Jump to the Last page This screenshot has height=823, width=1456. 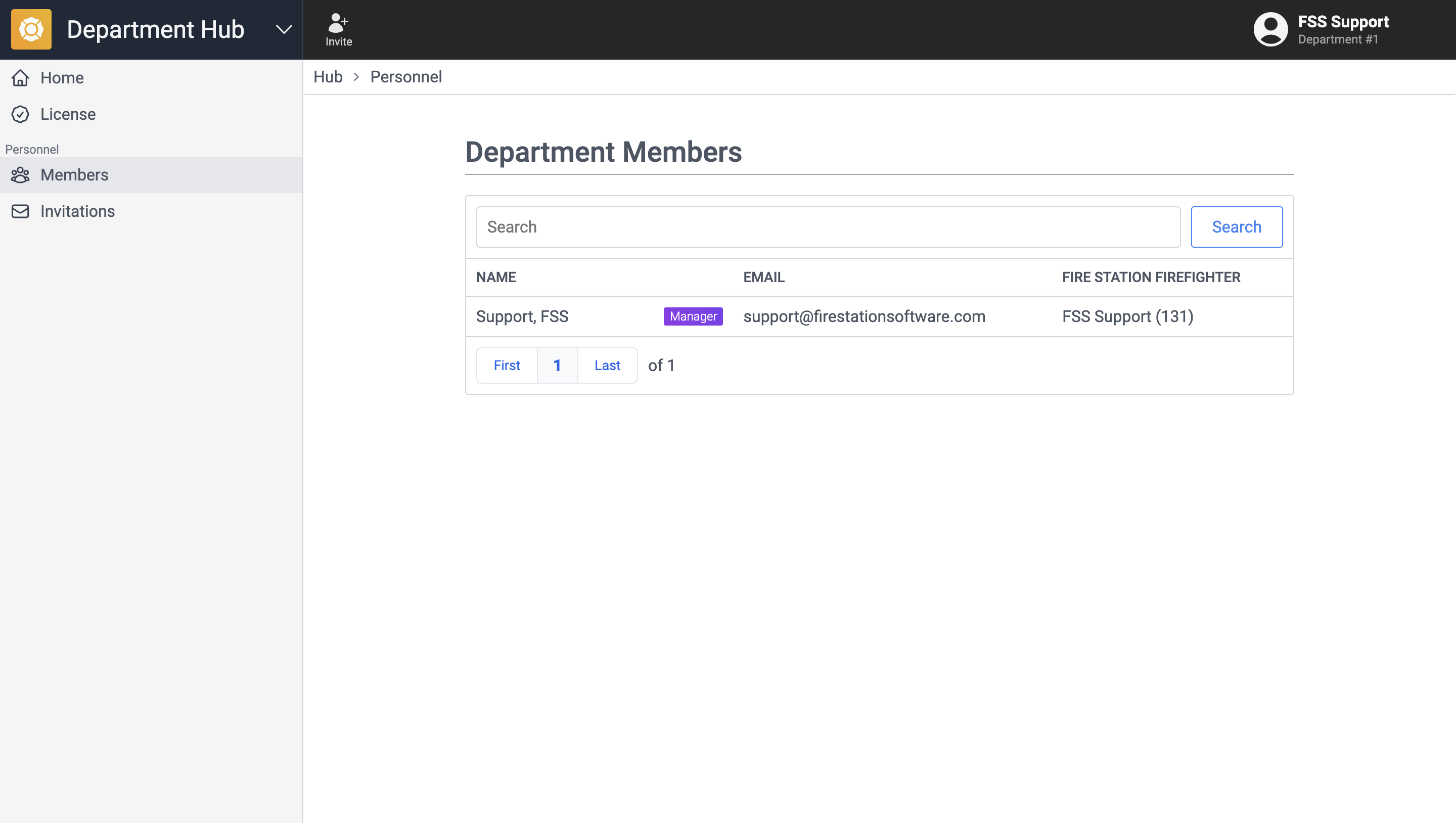click(607, 365)
